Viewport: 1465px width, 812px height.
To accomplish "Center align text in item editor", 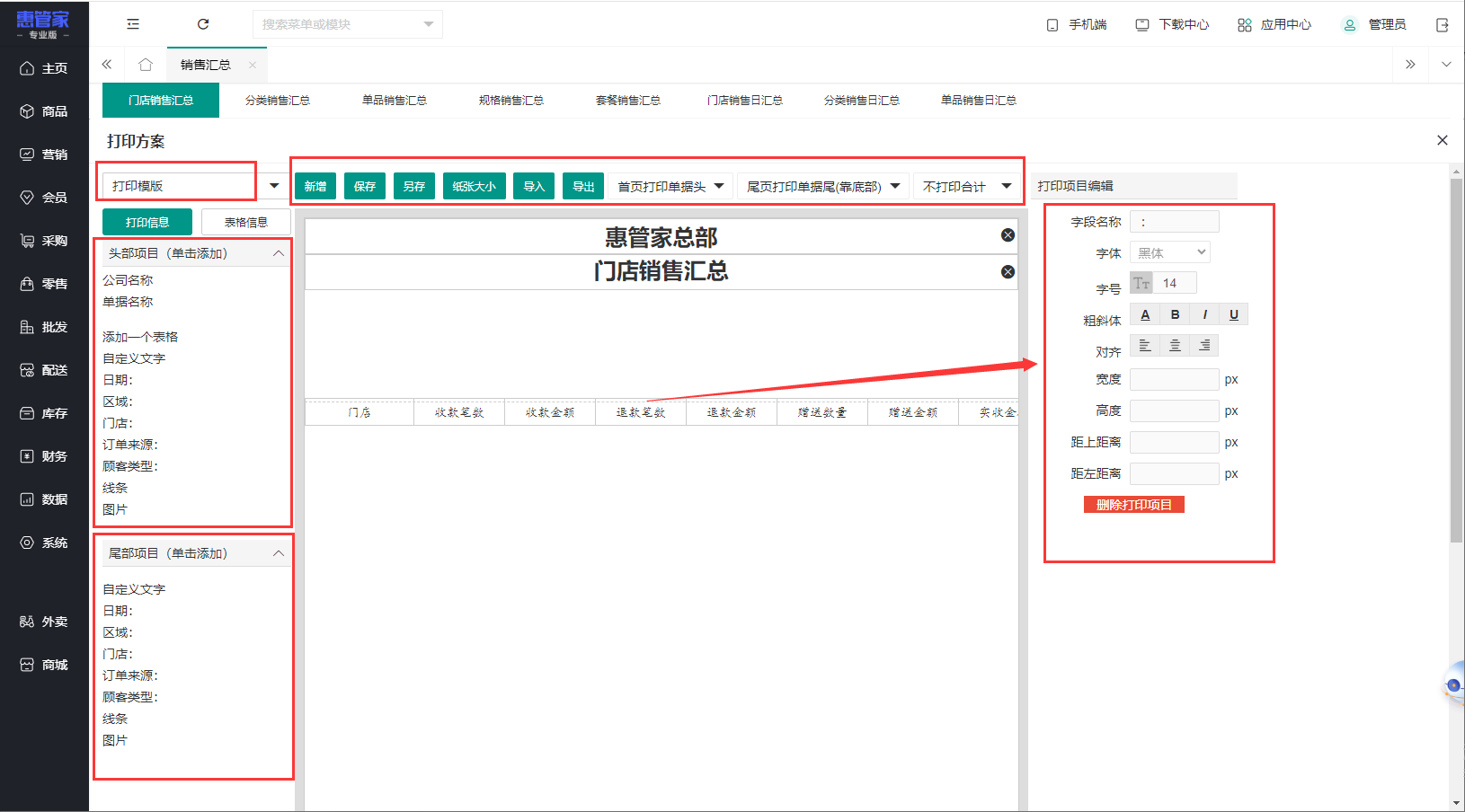I will [x=1175, y=346].
